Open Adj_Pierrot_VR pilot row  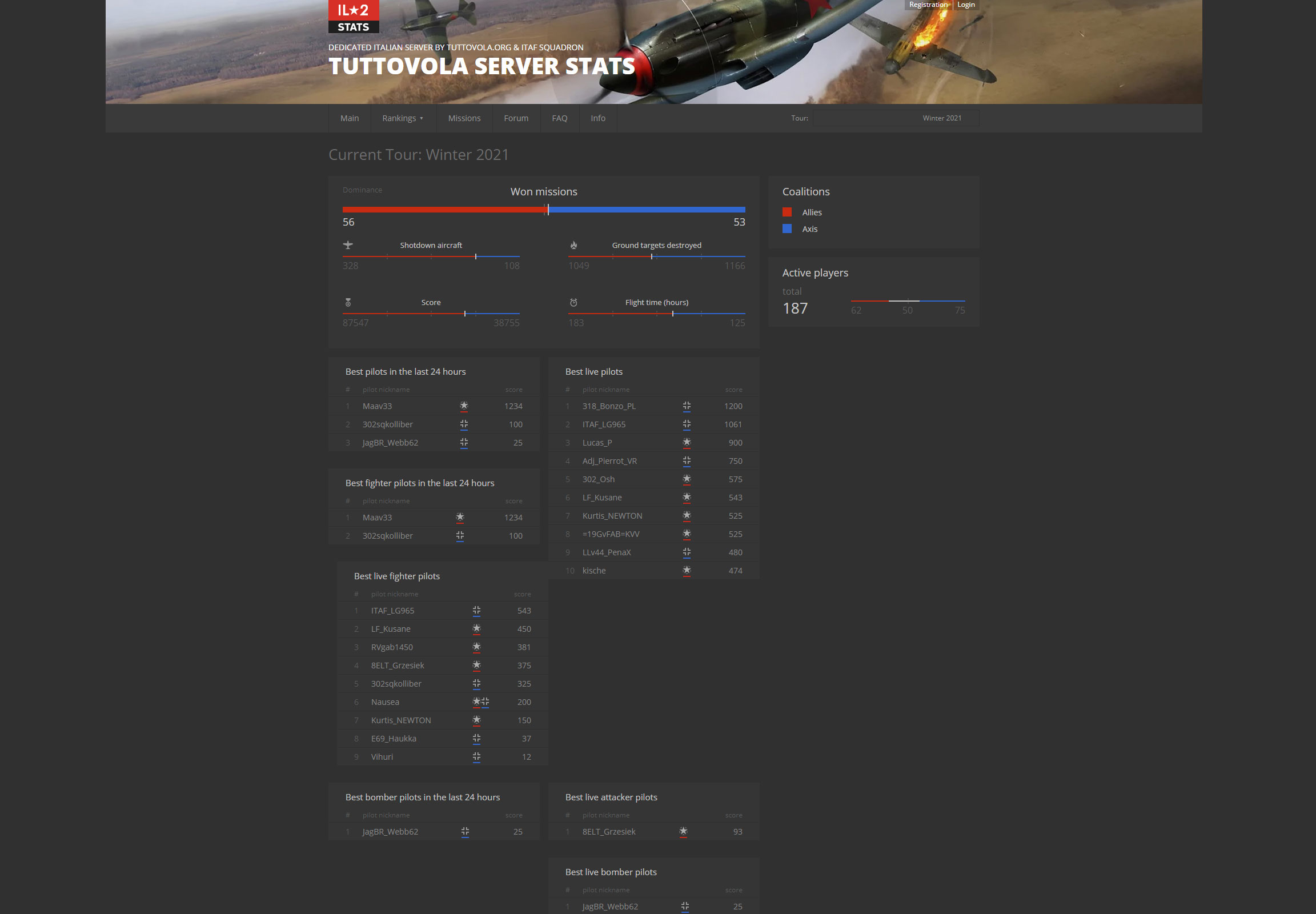(x=654, y=461)
